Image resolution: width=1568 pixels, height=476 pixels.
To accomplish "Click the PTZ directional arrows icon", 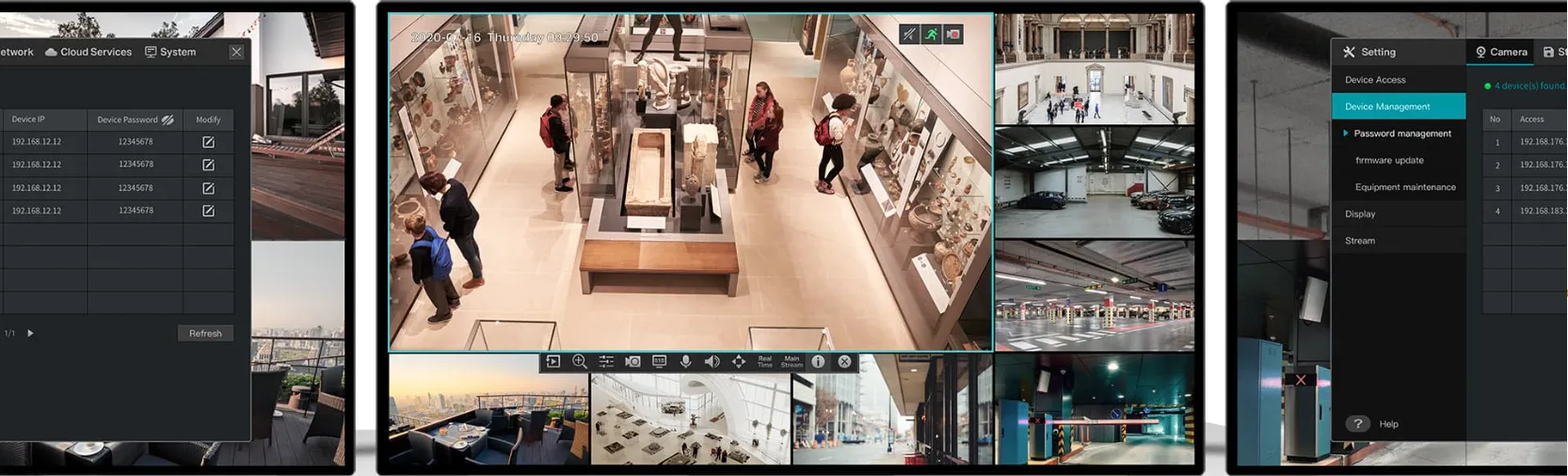I will pyautogui.click(x=739, y=362).
